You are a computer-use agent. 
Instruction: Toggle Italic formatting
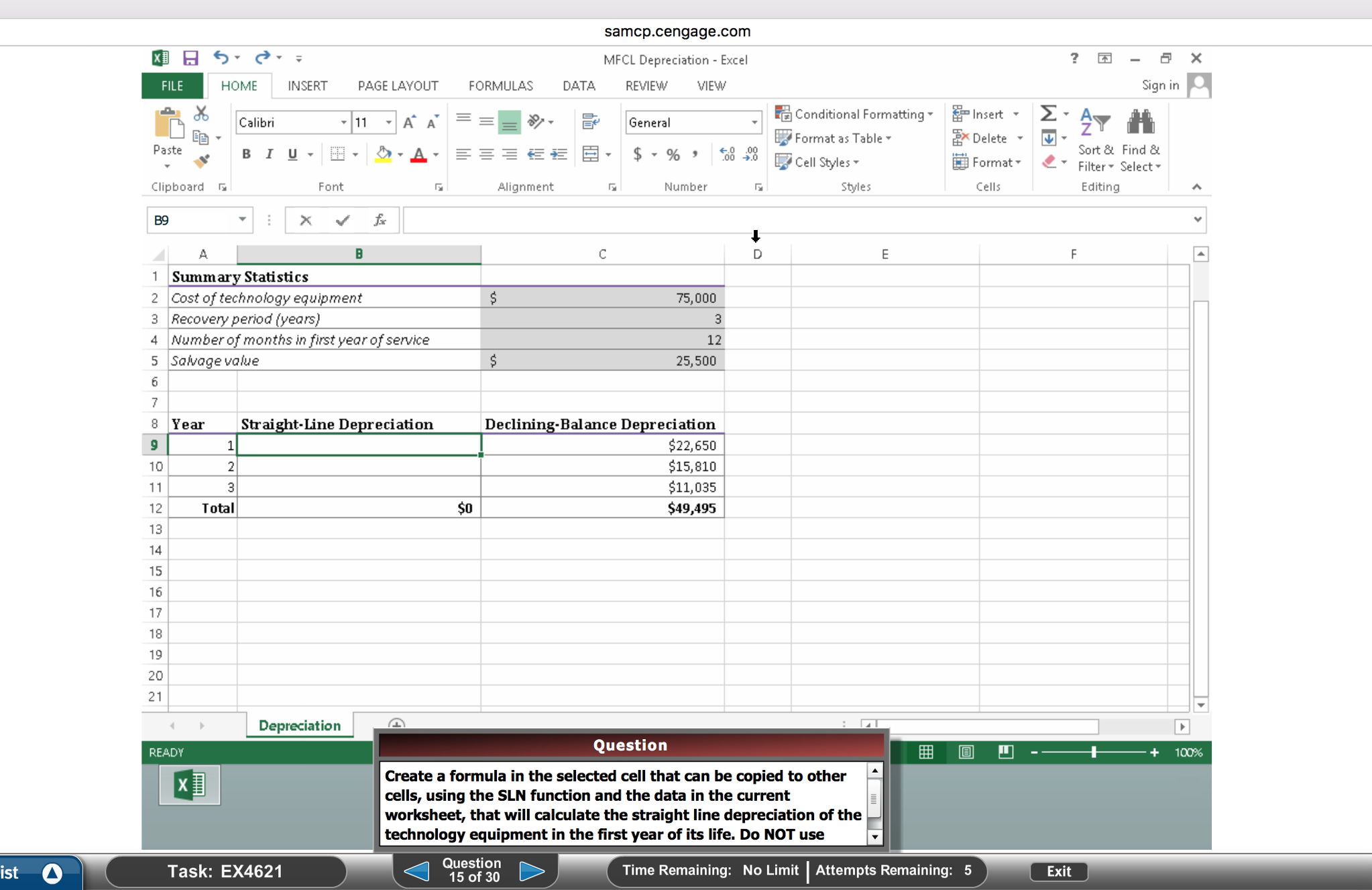(x=269, y=154)
